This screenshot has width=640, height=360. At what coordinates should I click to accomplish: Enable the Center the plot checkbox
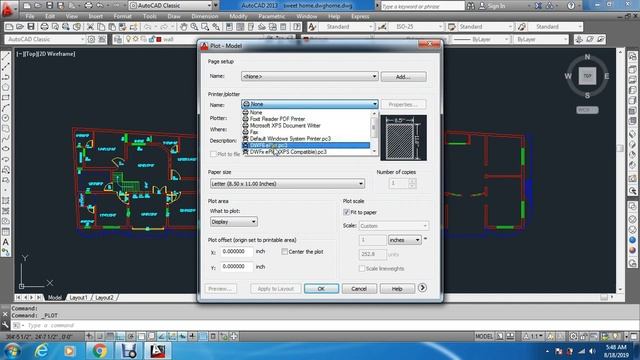[284, 251]
